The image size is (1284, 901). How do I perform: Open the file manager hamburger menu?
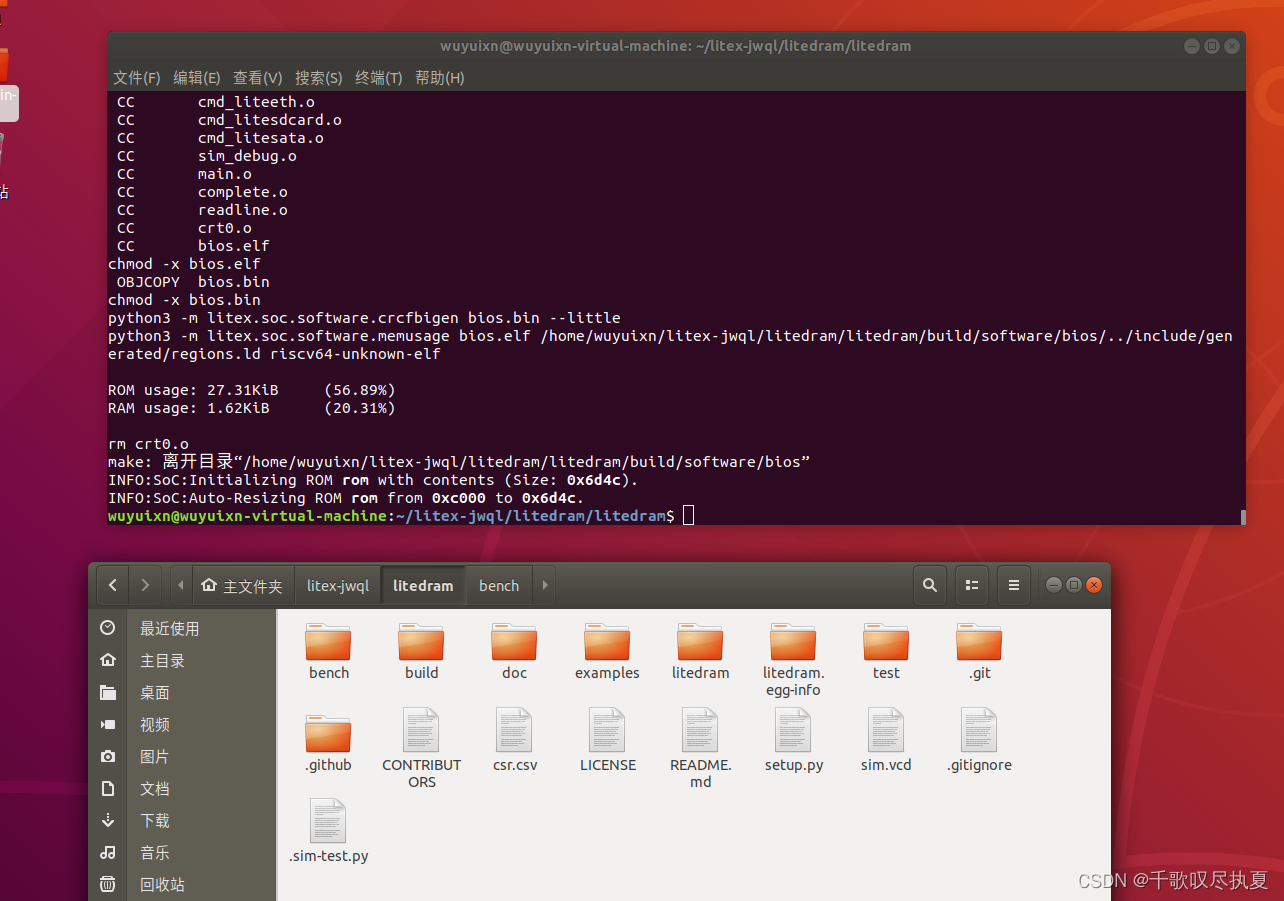[x=1013, y=585]
